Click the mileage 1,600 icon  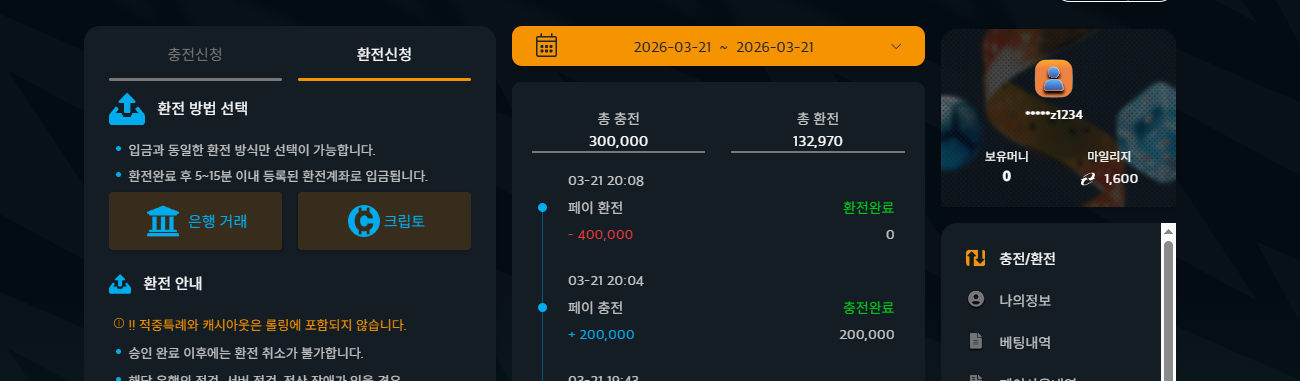[1089, 178]
